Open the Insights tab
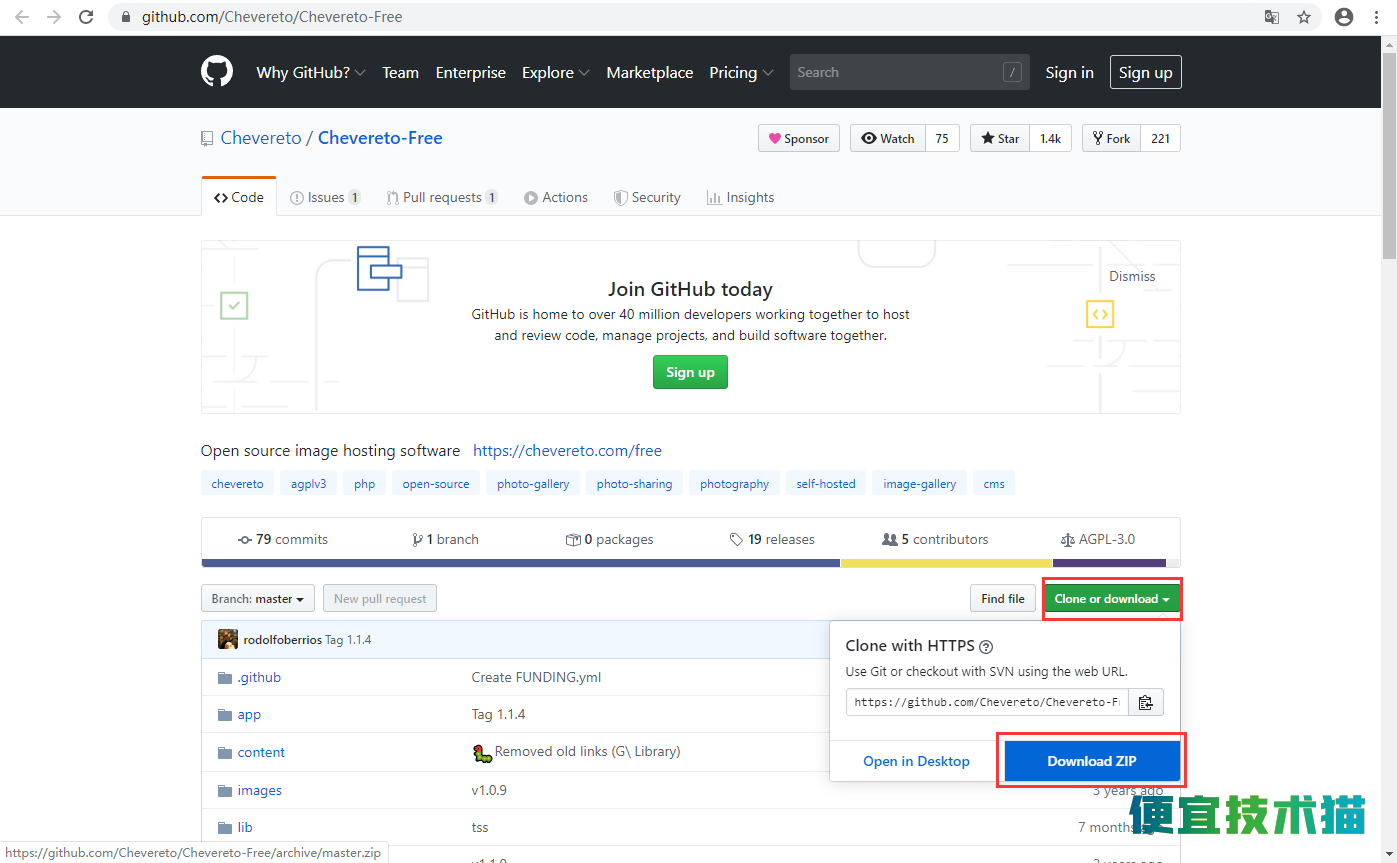 (x=741, y=197)
